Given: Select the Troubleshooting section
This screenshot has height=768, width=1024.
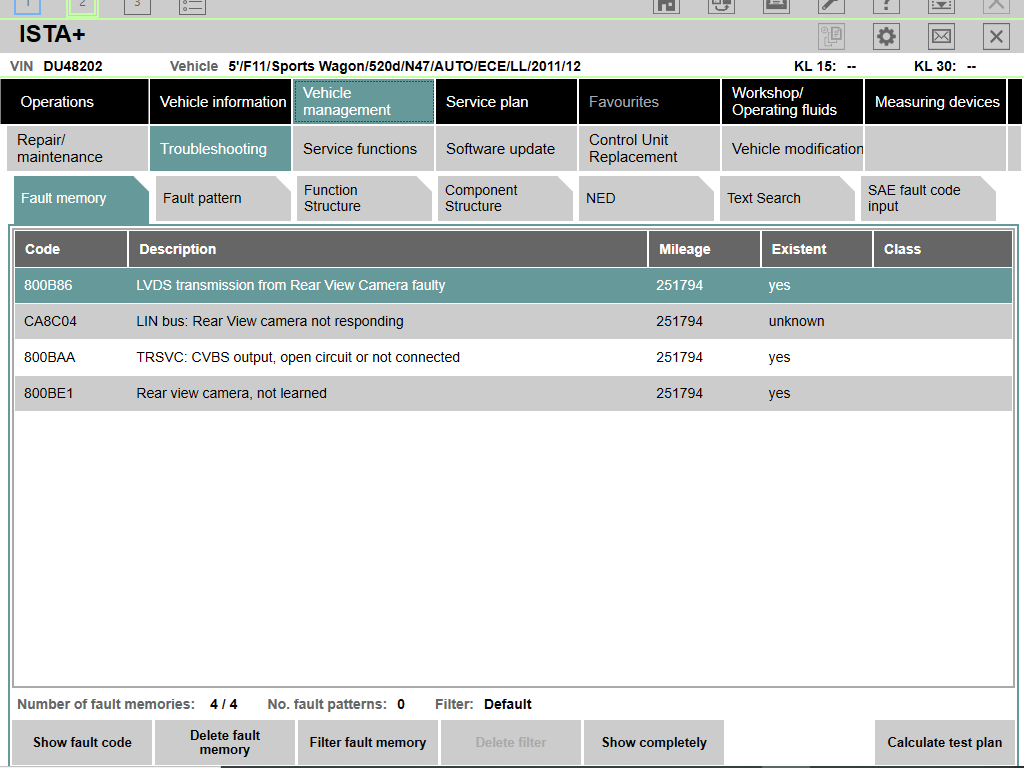Looking at the screenshot, I should (x=221, y=149).
